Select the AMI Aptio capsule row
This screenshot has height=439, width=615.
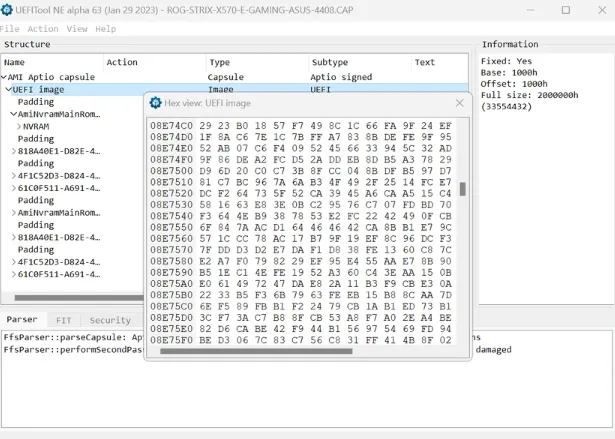click(x=235, y=77)
